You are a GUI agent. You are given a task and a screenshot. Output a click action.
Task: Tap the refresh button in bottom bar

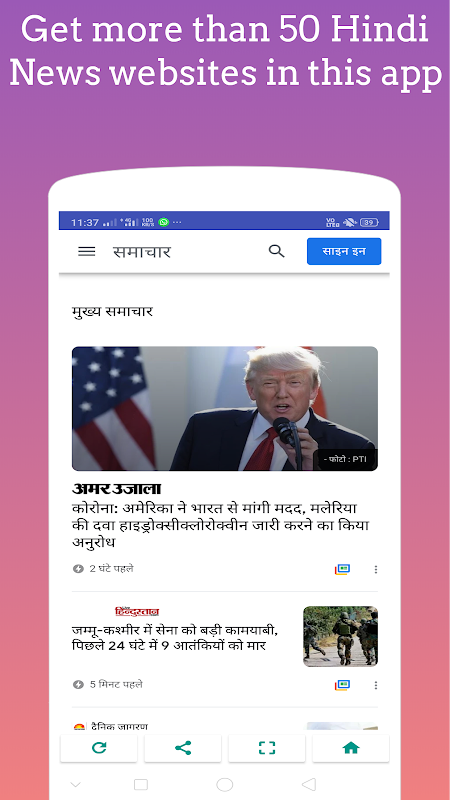(x=99, y=748)
